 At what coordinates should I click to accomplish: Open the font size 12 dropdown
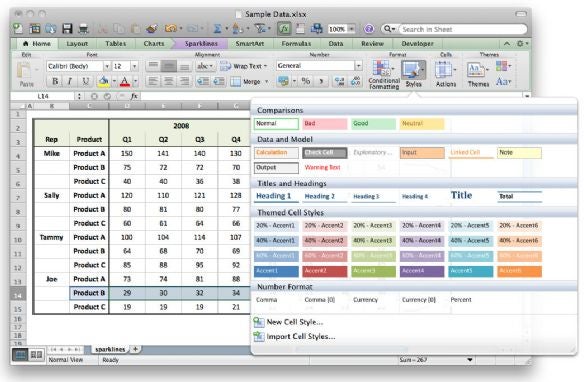pos(135,66)
